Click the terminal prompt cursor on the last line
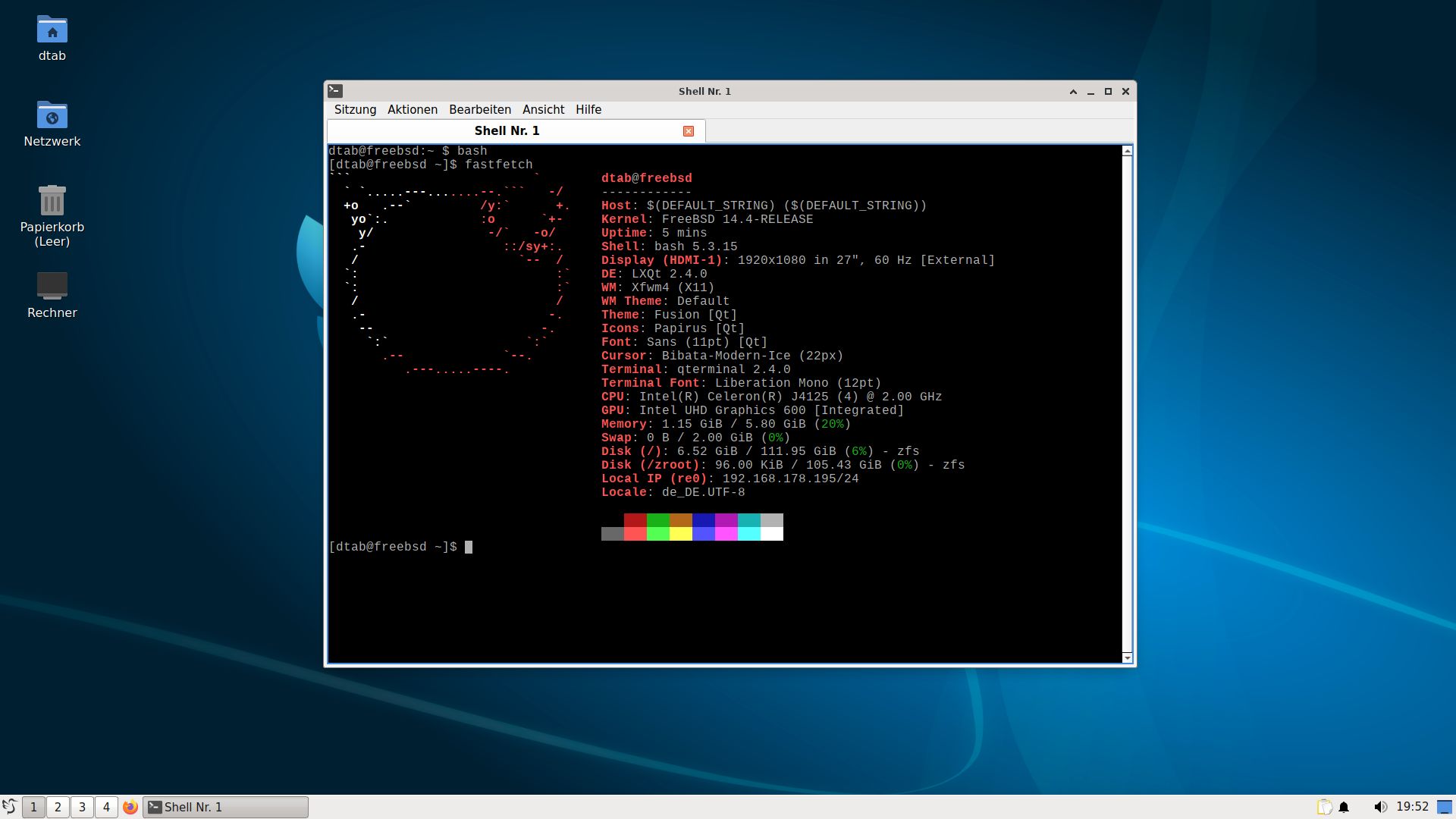 [469, 547]
